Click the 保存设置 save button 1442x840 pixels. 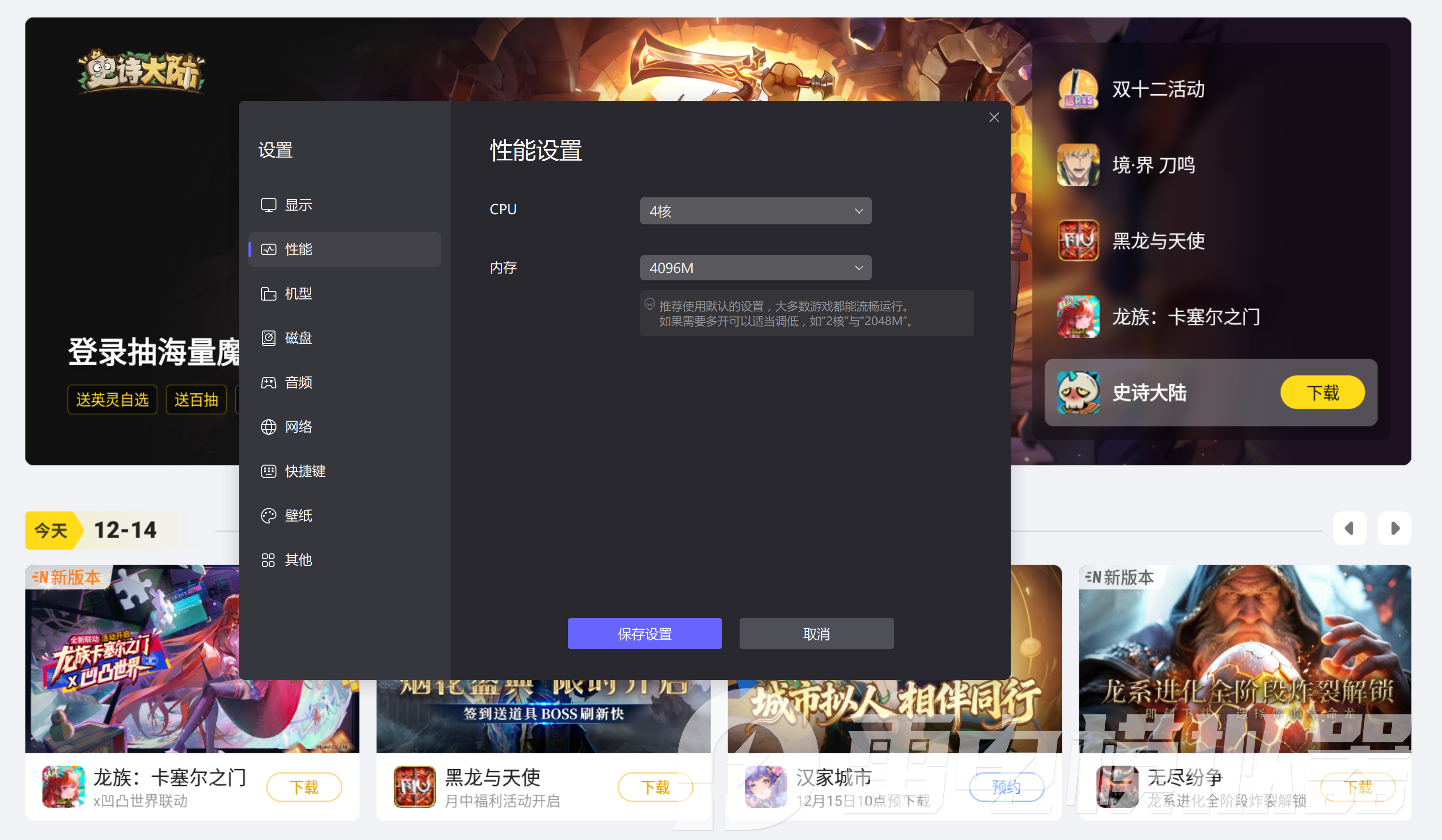pos(645,633)
